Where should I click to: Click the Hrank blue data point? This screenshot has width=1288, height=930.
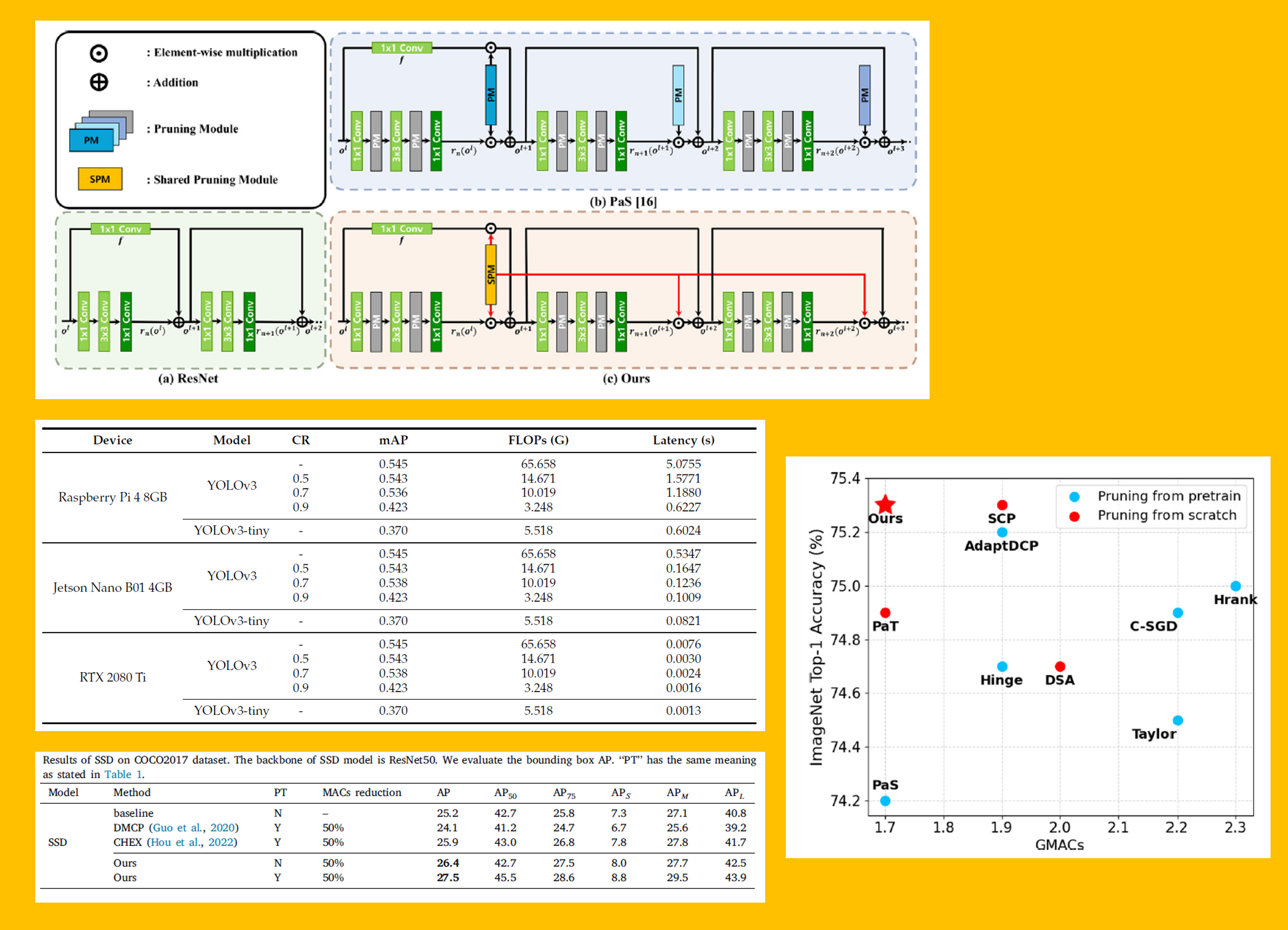1235,586
